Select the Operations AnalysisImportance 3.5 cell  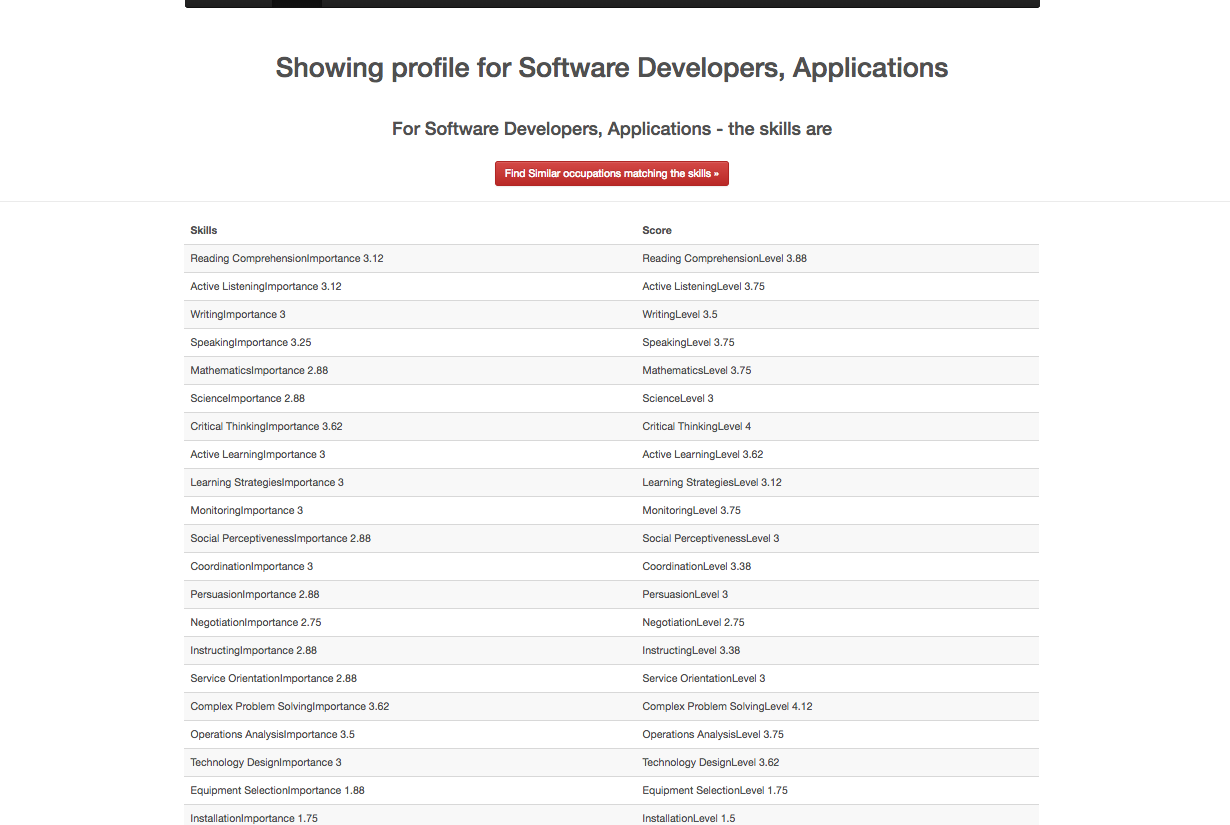(411, 734)
